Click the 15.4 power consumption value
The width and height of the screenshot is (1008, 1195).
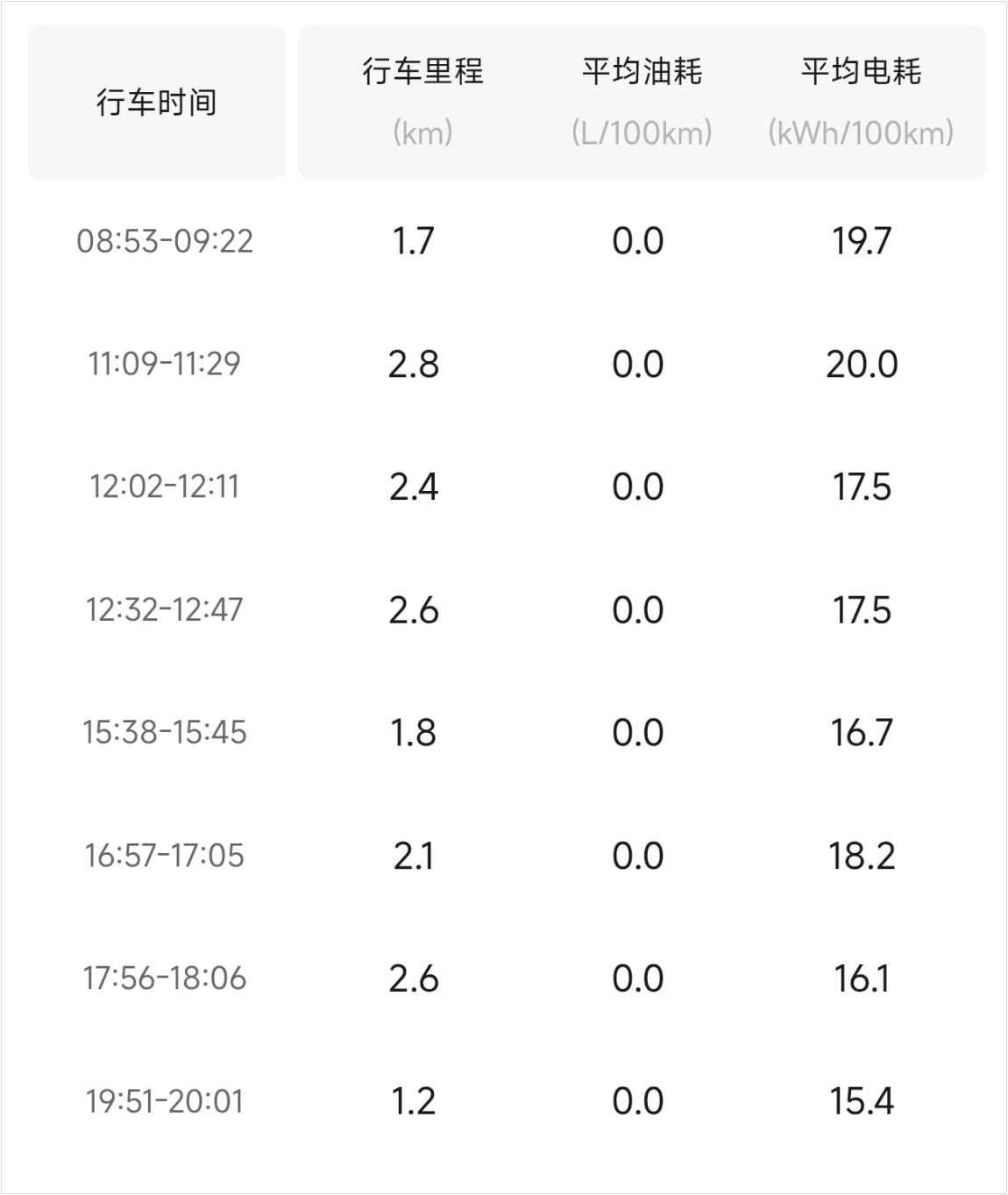point(862,1100)
